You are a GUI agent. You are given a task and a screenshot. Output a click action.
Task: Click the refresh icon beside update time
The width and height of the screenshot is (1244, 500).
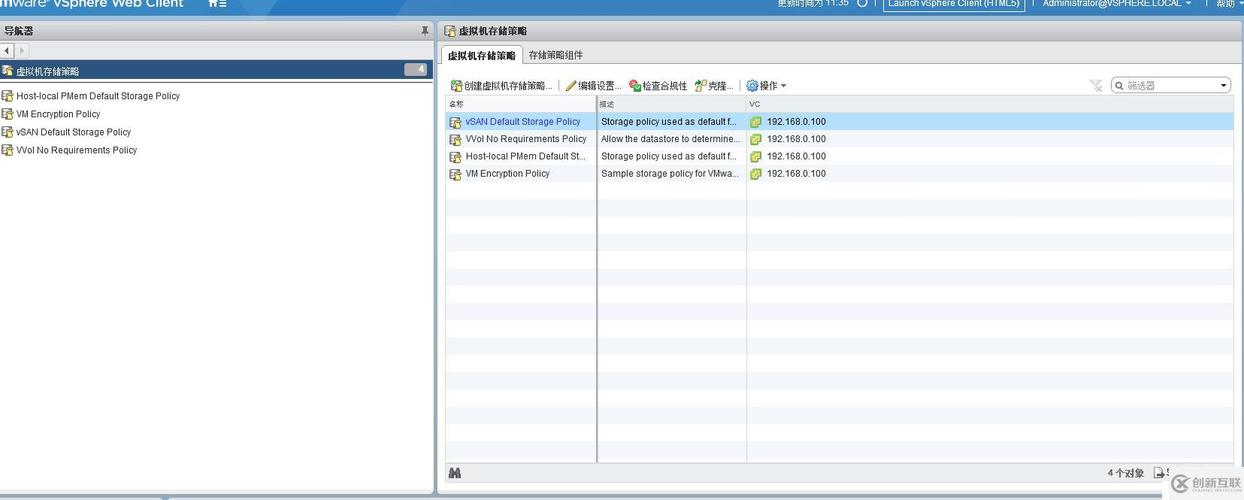(863, 3)
